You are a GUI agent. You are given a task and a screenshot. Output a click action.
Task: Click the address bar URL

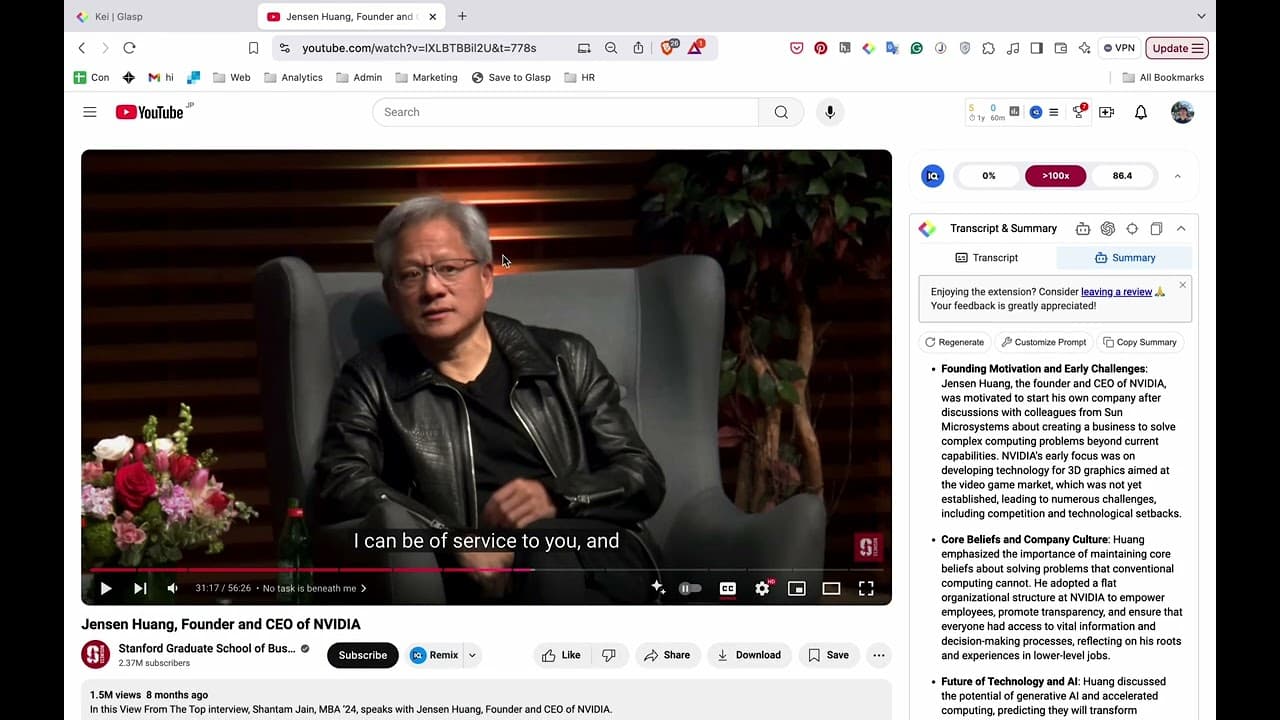419,48
